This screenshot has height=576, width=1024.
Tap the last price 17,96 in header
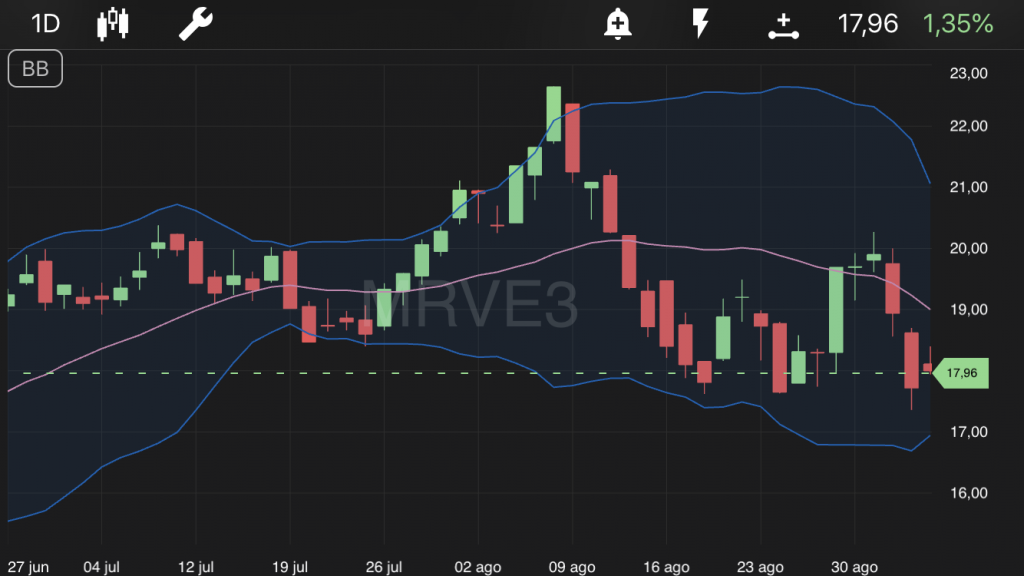tap(868, 24)
